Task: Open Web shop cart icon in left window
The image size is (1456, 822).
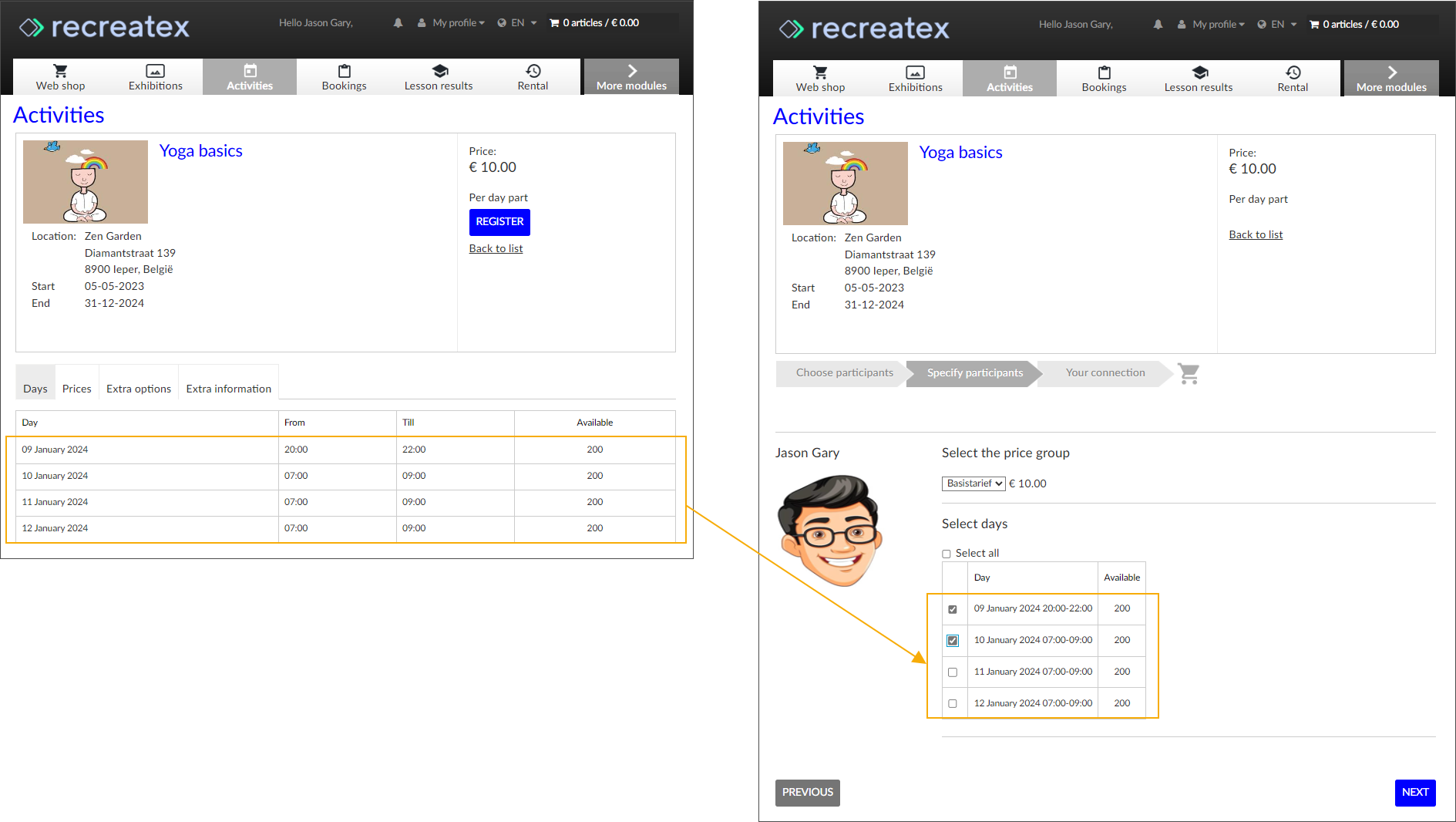Action: pos(60,72)
